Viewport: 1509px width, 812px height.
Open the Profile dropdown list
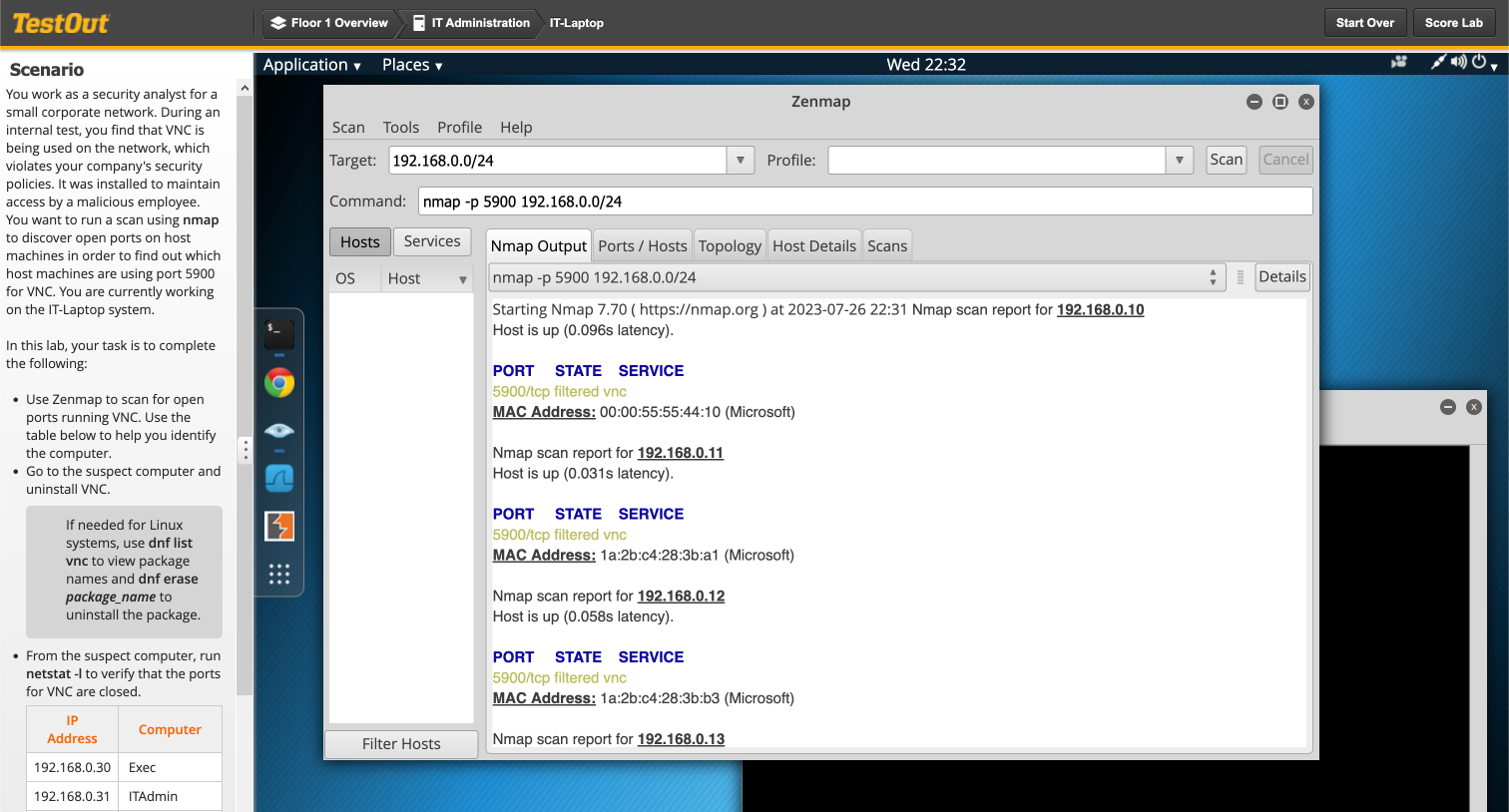click(x=1179, y=160)
